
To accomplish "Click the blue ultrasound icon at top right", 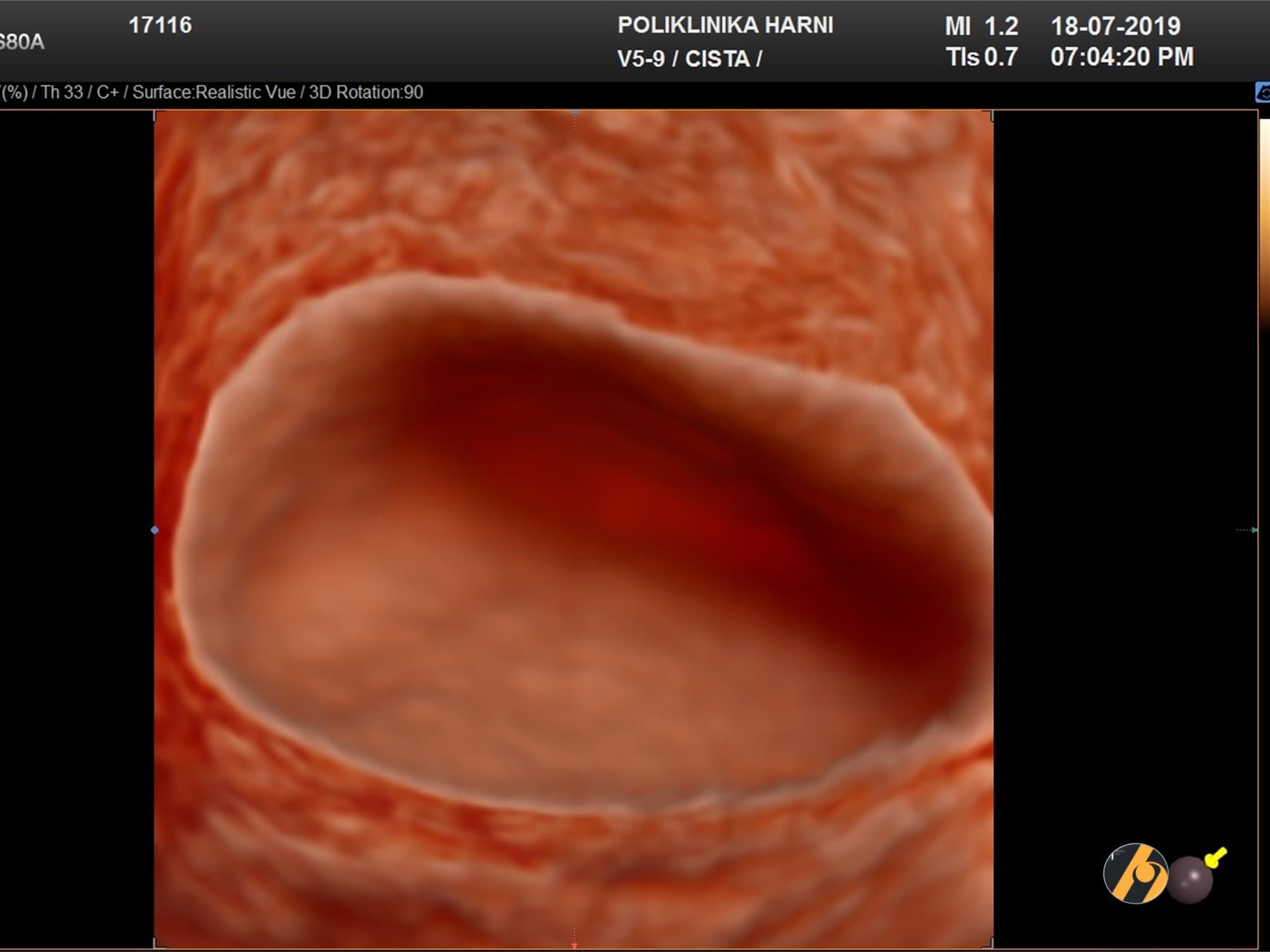I will (1263, 92).
